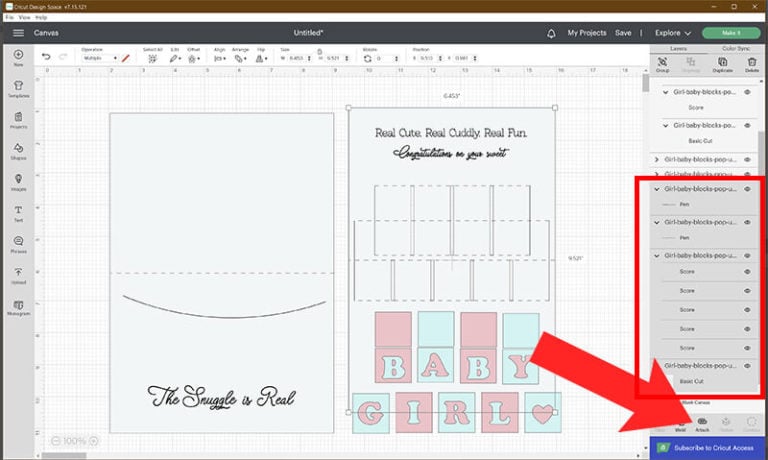Screen dimensions: 768x460
Task: Click the Delete trash icon
Action: (752, 62)
